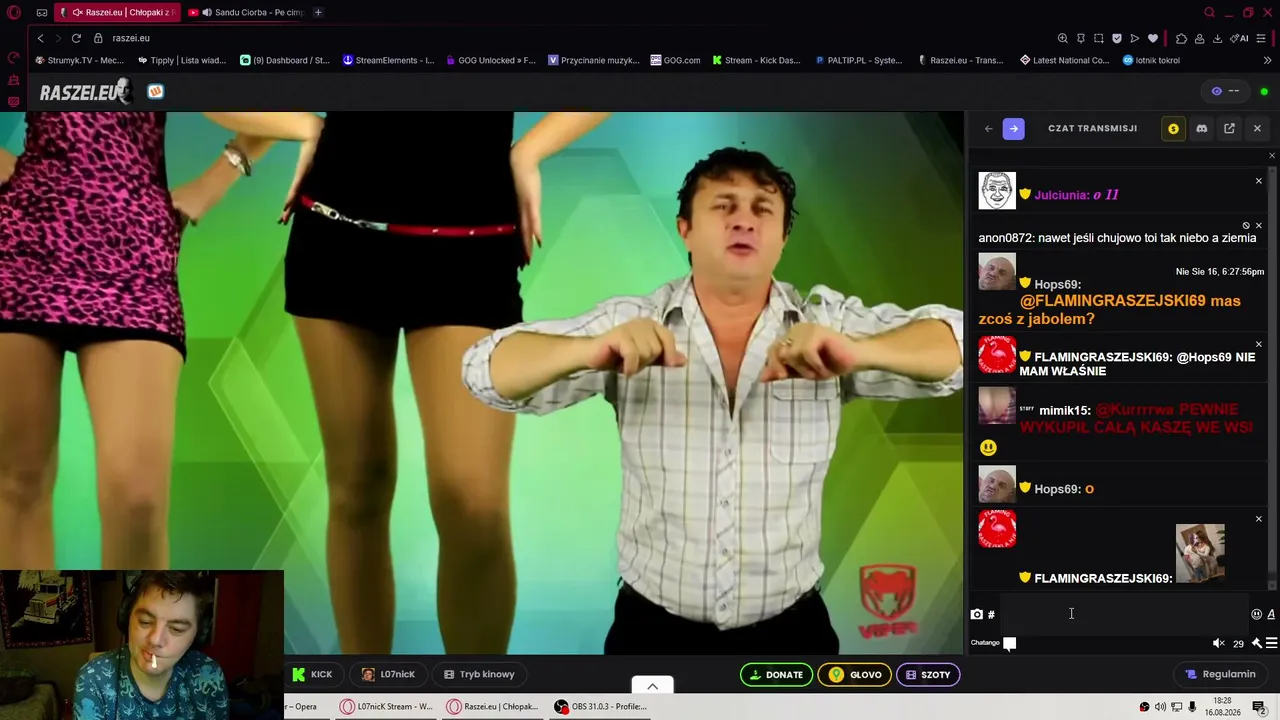Click the SZOTY button
Viewport: 1280px width, 720px height.
(x=928, y=675)
